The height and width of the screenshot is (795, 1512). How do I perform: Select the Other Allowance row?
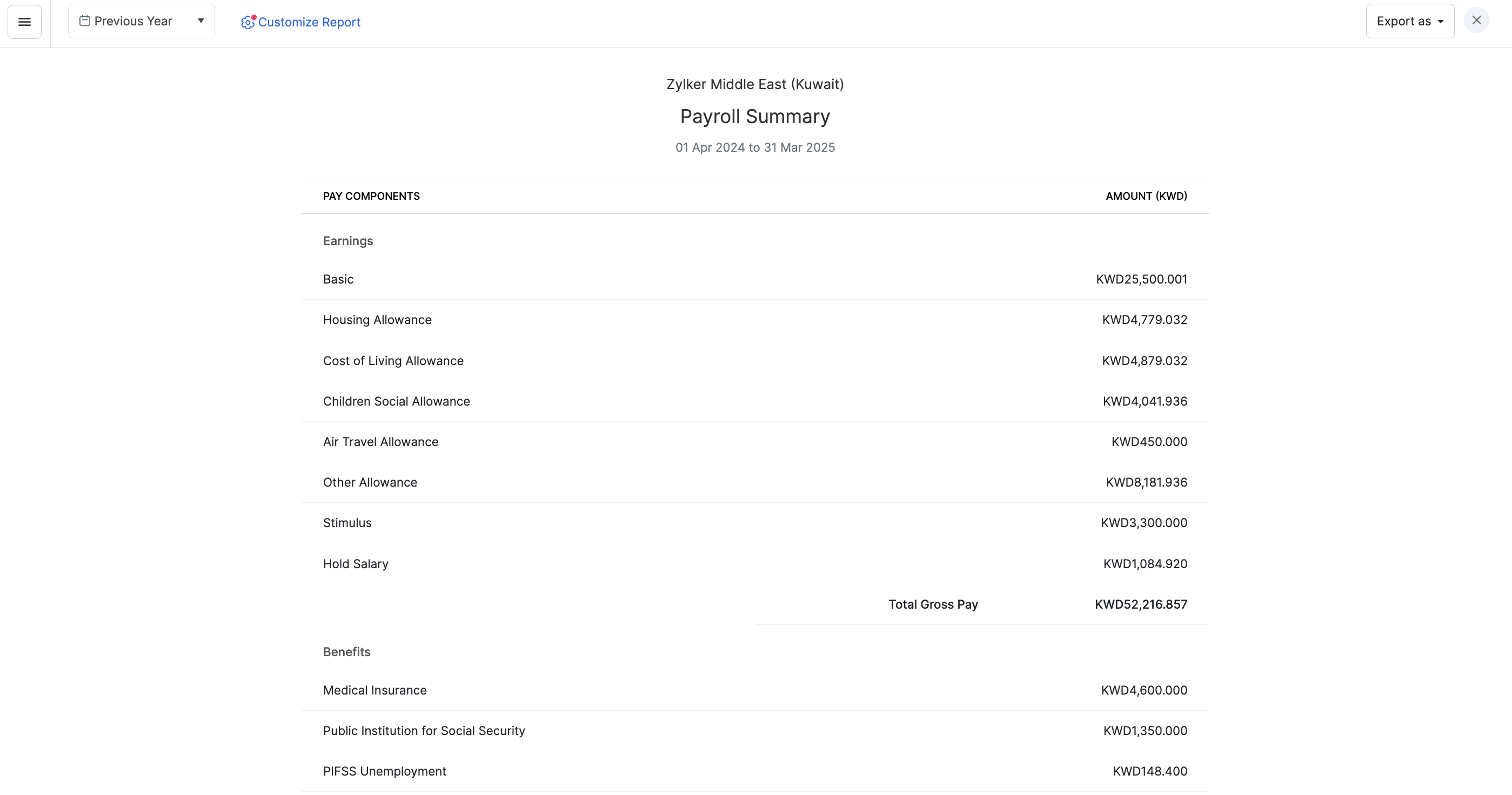370,482
